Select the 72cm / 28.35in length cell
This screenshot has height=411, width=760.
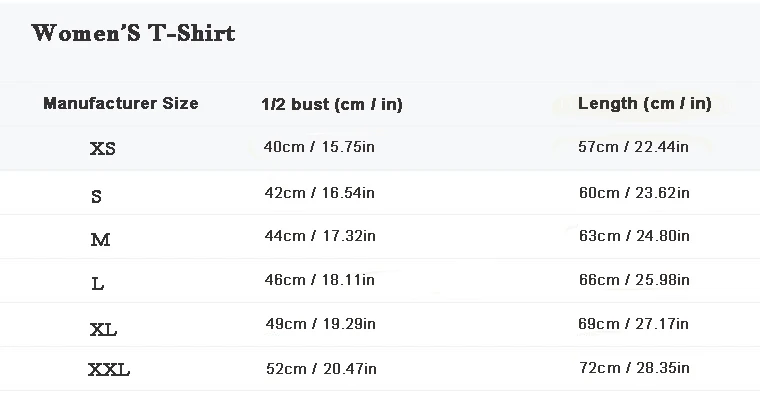pyautogui.click(x=633, y=368)
